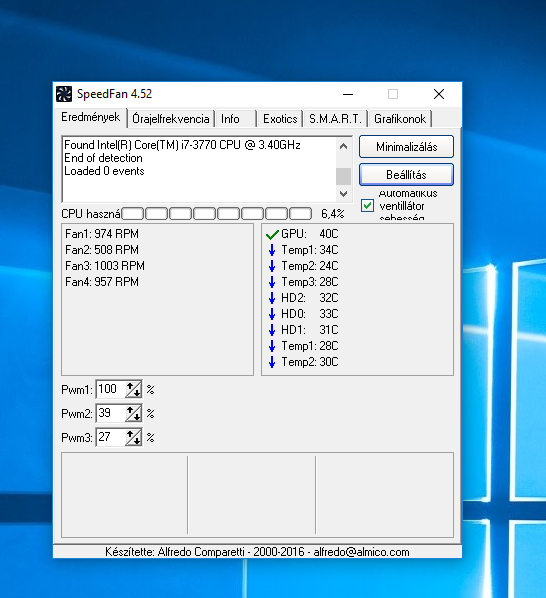Click the blue down arrow beside Temp1: 34C
Image resolution: width=546 pixels, height=598 pixels.
(272, 250)
